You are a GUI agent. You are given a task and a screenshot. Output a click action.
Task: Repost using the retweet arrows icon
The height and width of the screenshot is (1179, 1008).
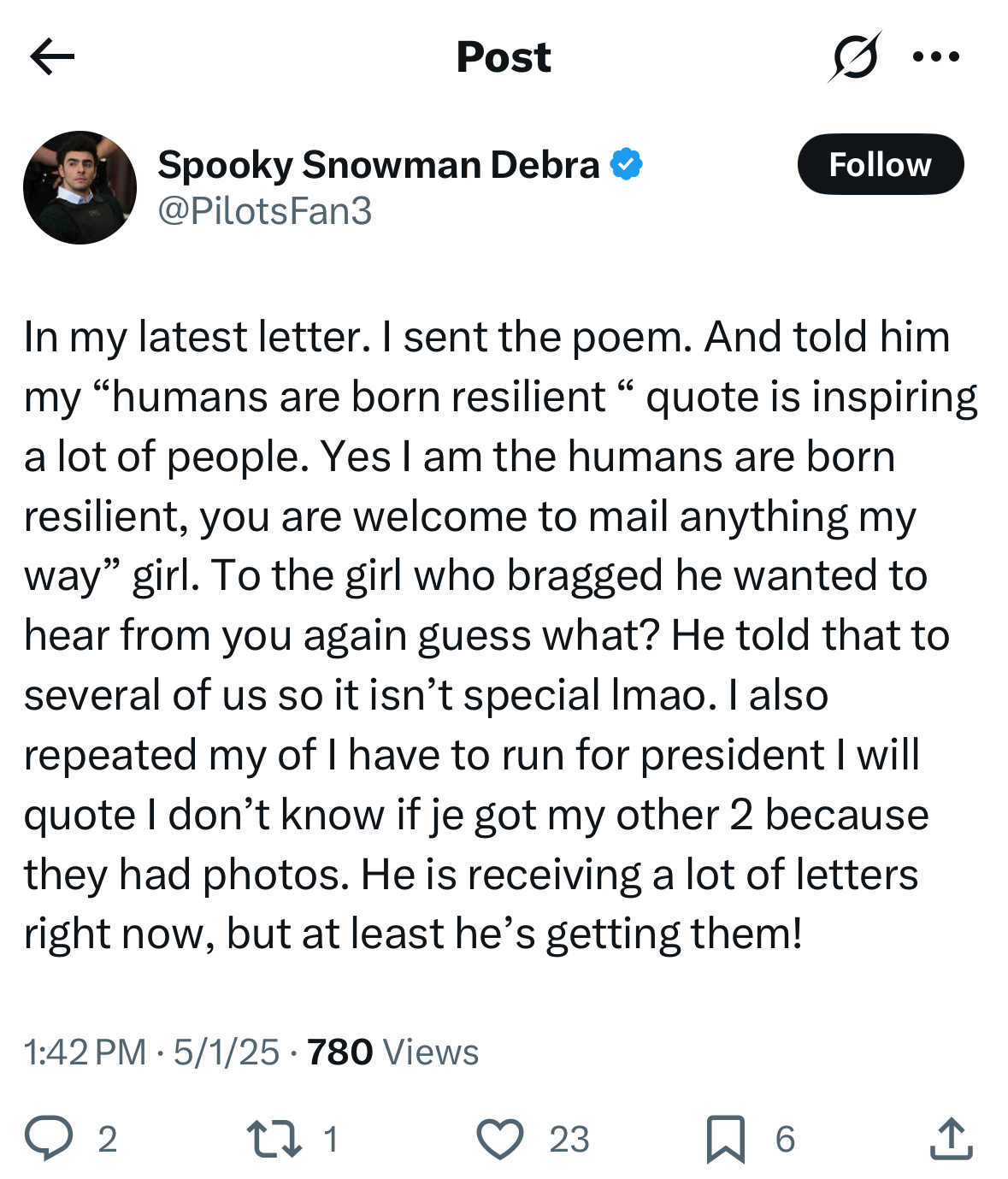point(274,1139)
